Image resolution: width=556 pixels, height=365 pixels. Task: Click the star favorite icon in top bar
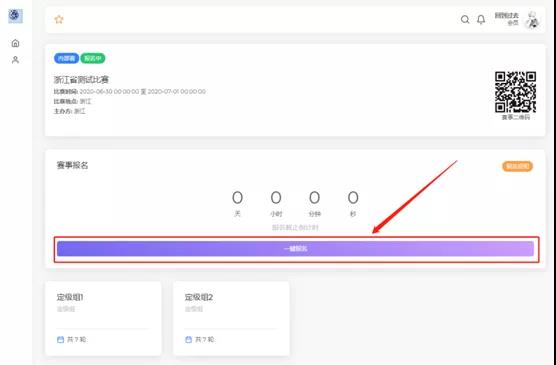click(x=59, y=20)
